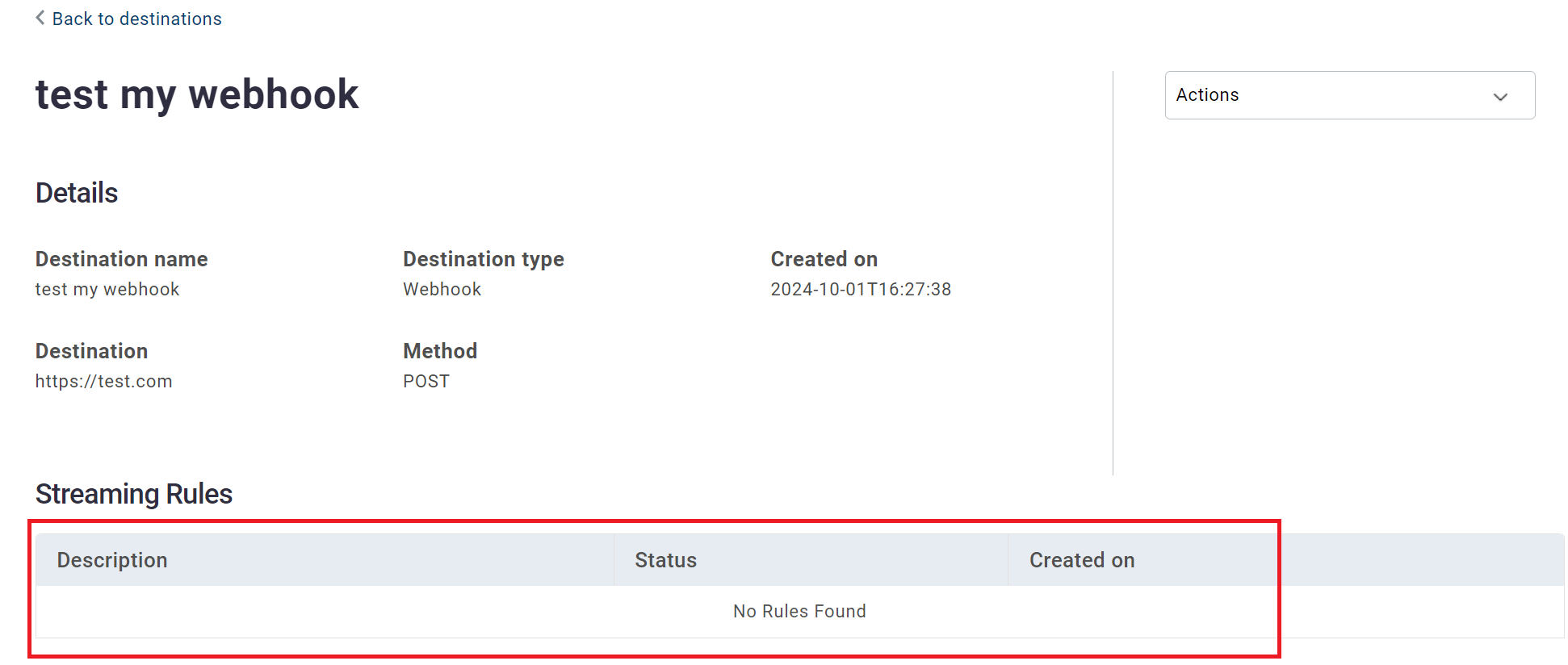
Task: Click the Status column header
Action: pos(665,560)
